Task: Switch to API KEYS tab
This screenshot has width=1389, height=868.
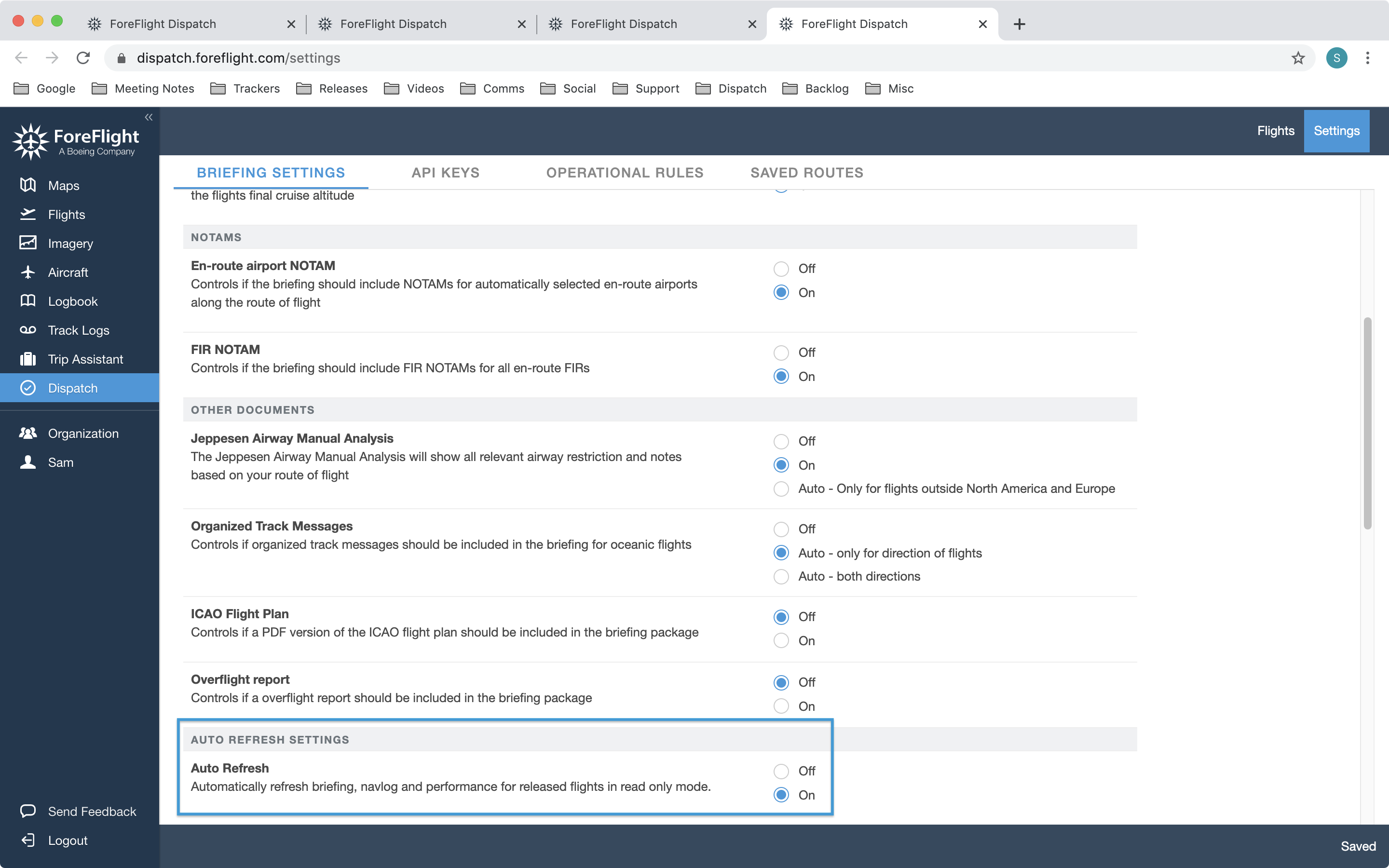Action: click(446, 173)
